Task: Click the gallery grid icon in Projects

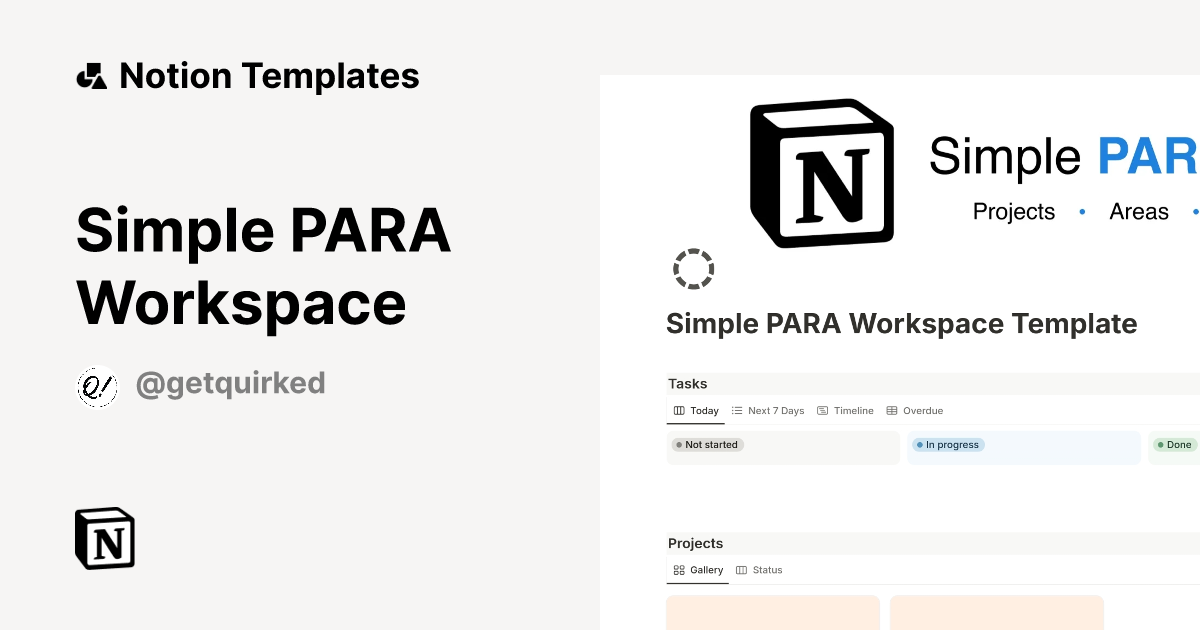Action: point(678,569)
